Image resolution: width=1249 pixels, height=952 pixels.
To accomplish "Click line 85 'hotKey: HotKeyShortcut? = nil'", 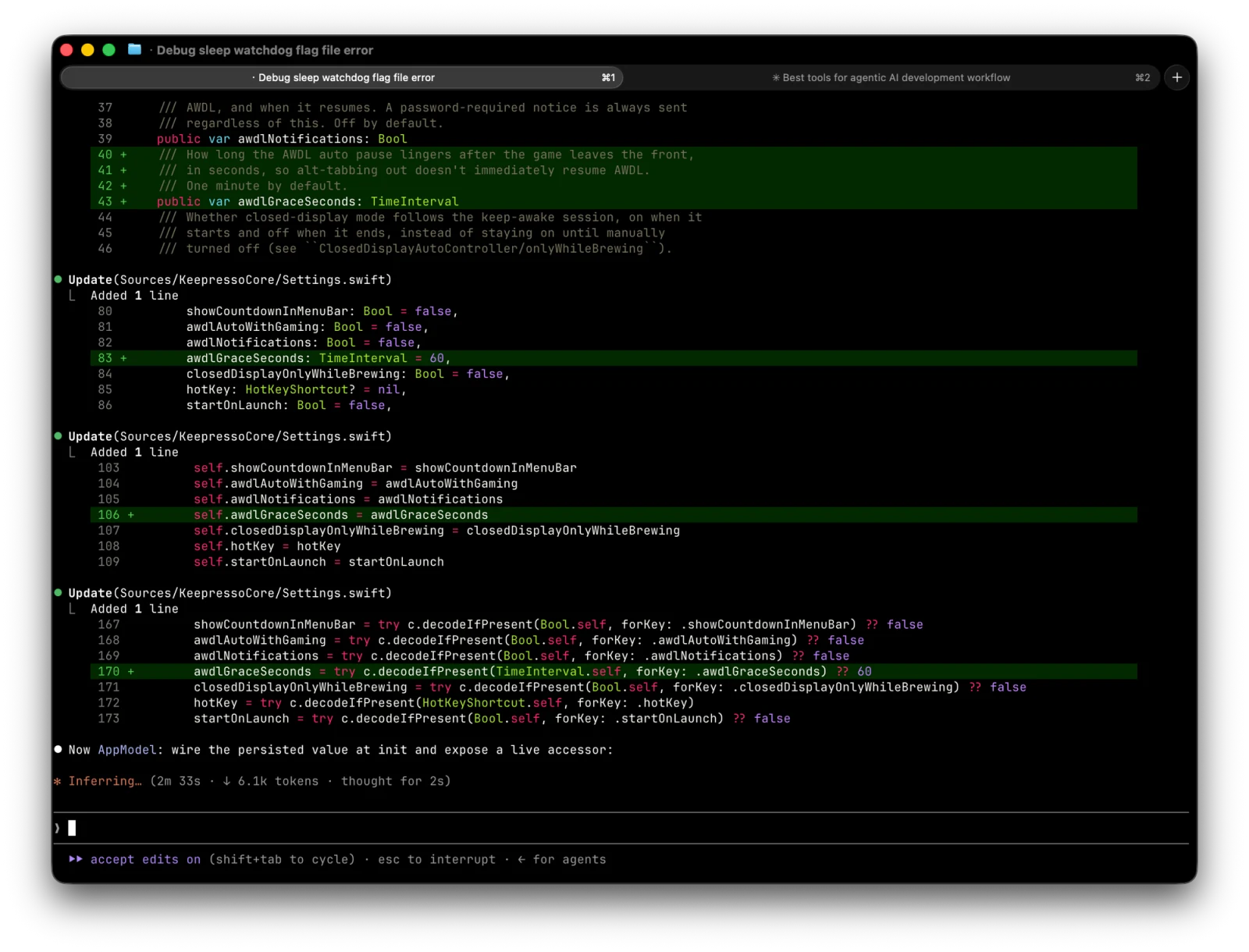I will (x=296, y=389).
